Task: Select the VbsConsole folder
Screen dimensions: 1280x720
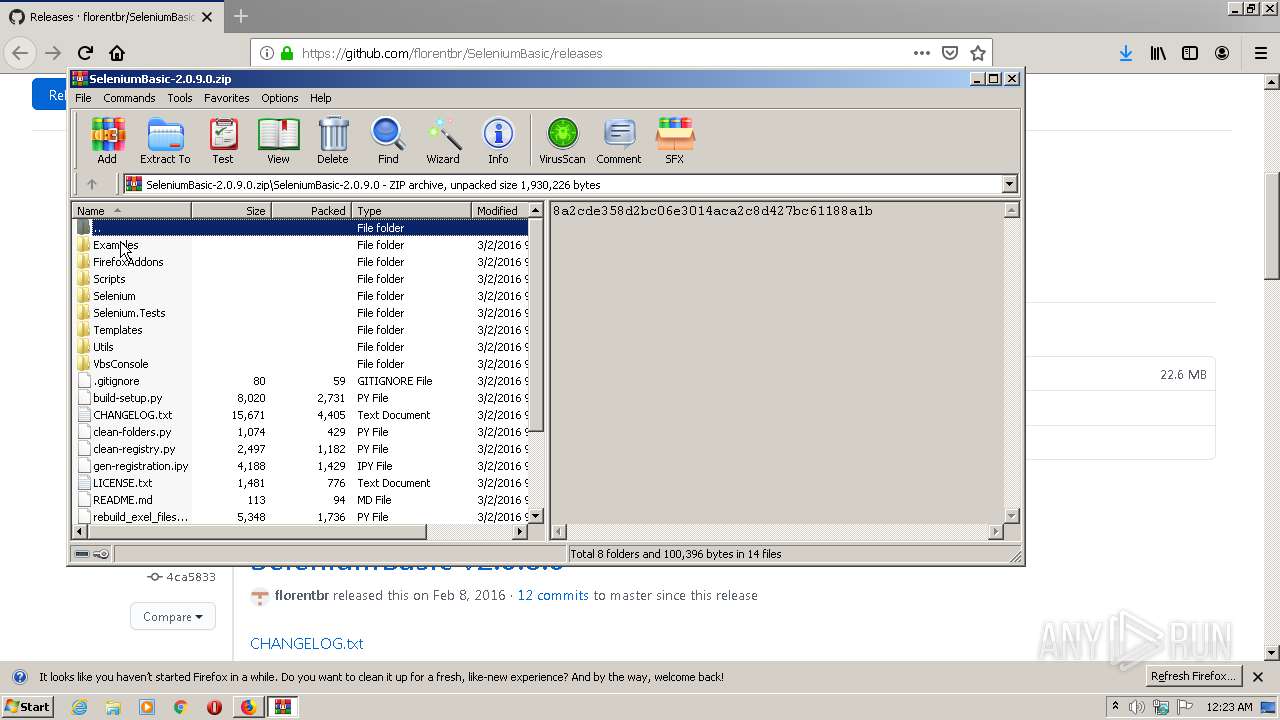Action: [120, 364]
